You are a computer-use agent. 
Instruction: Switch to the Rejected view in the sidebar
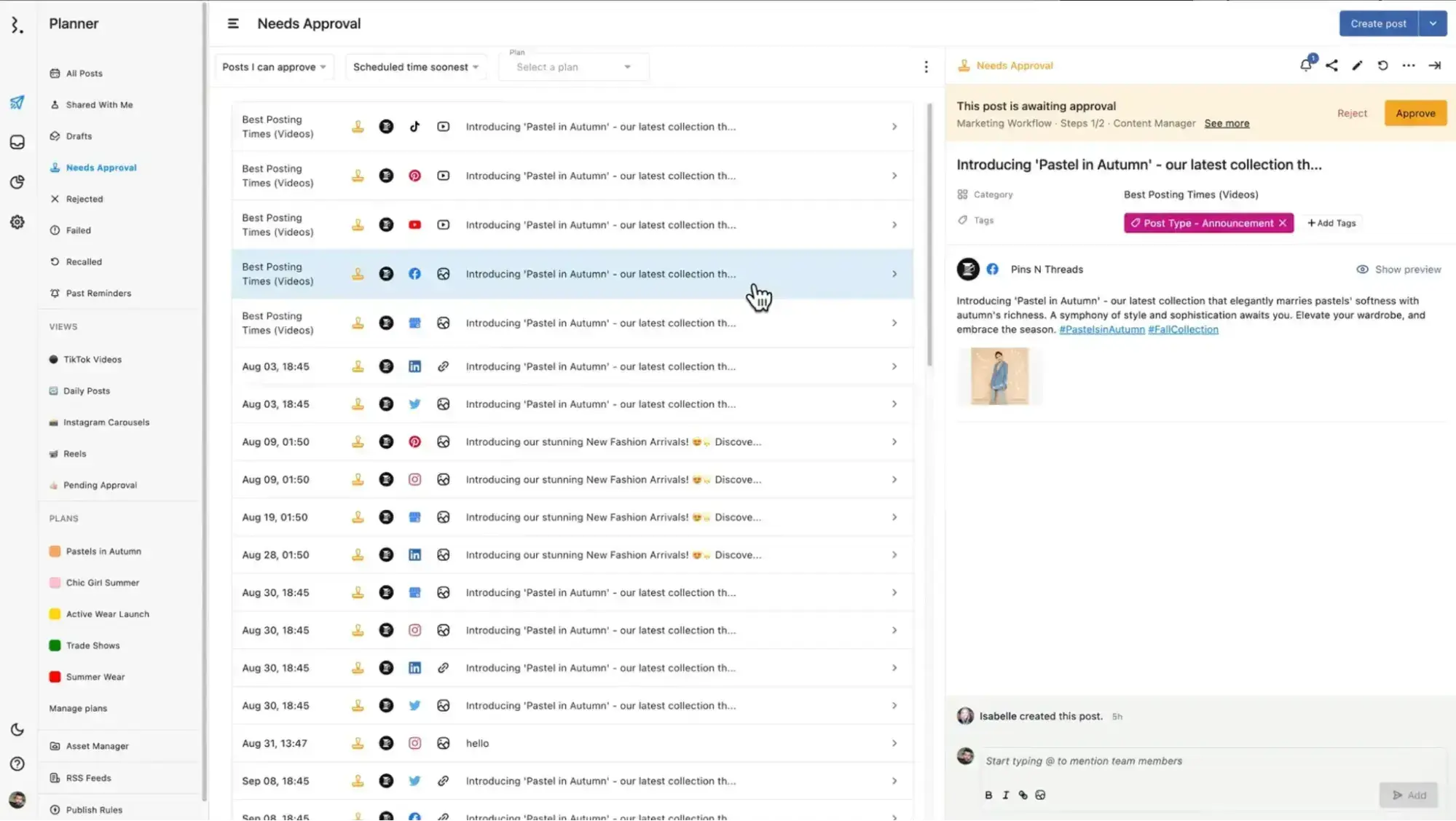[84, 198]
